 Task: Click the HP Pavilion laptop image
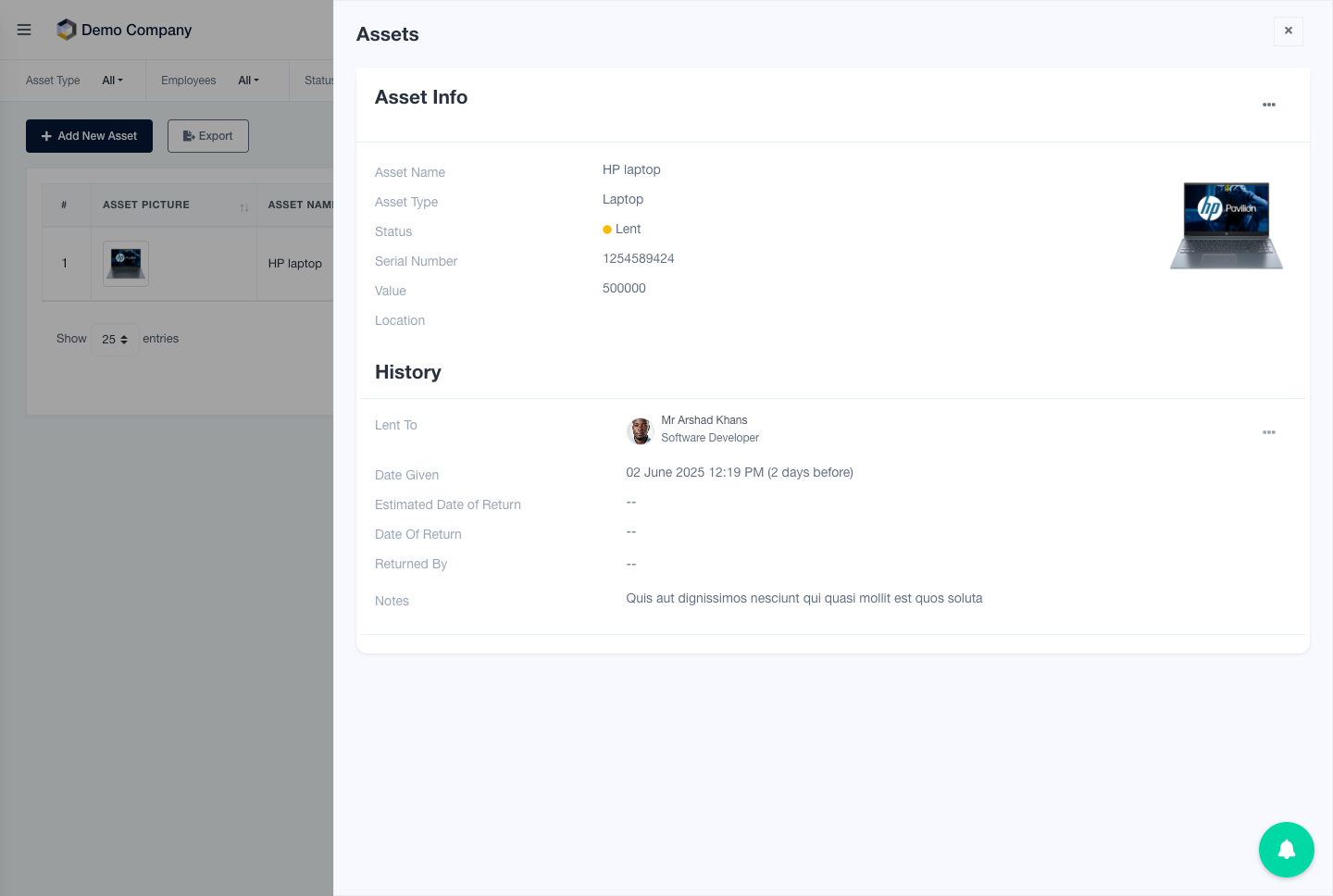coord(1227,225)
